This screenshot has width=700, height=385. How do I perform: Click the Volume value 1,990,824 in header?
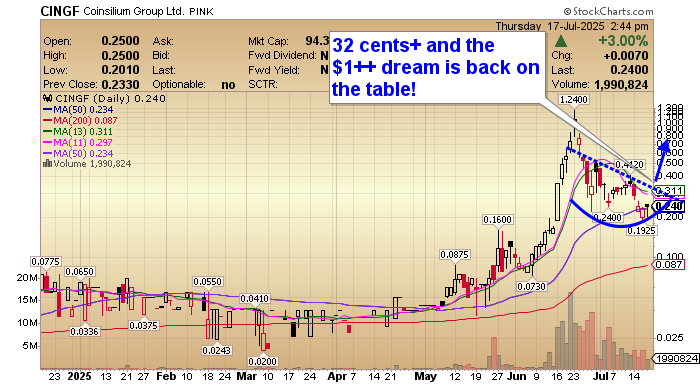[621, 84]
